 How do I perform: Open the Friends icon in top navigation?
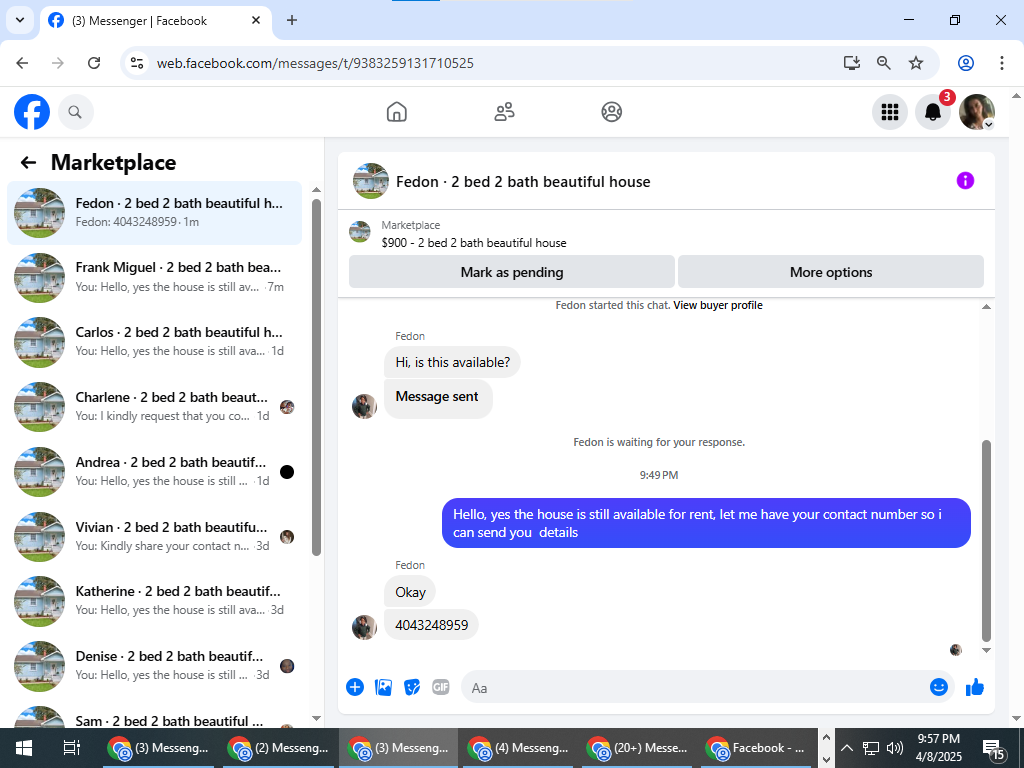tap(504, 112)
